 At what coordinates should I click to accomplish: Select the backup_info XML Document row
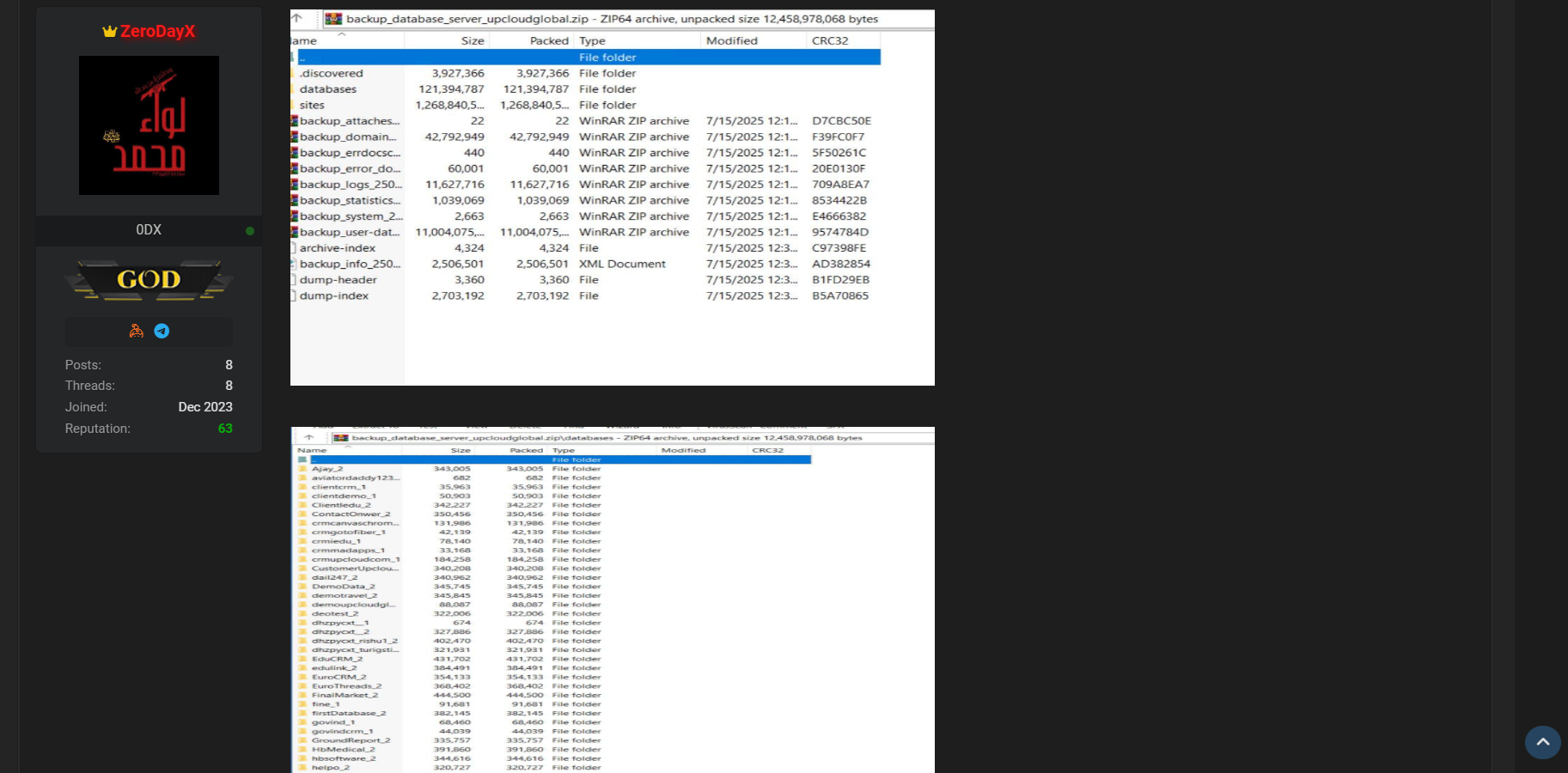[350, 264]
